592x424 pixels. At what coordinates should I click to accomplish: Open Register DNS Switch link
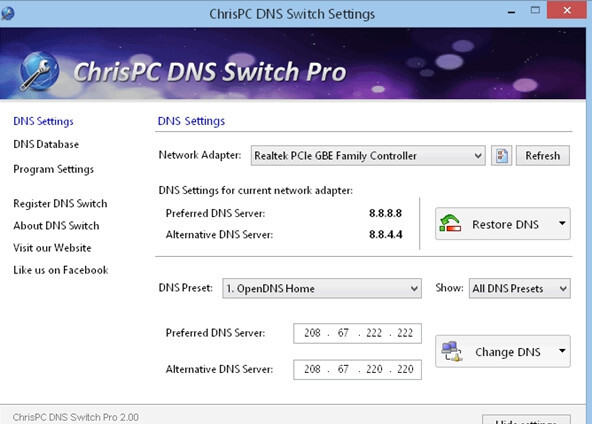[x=60, y=204]
